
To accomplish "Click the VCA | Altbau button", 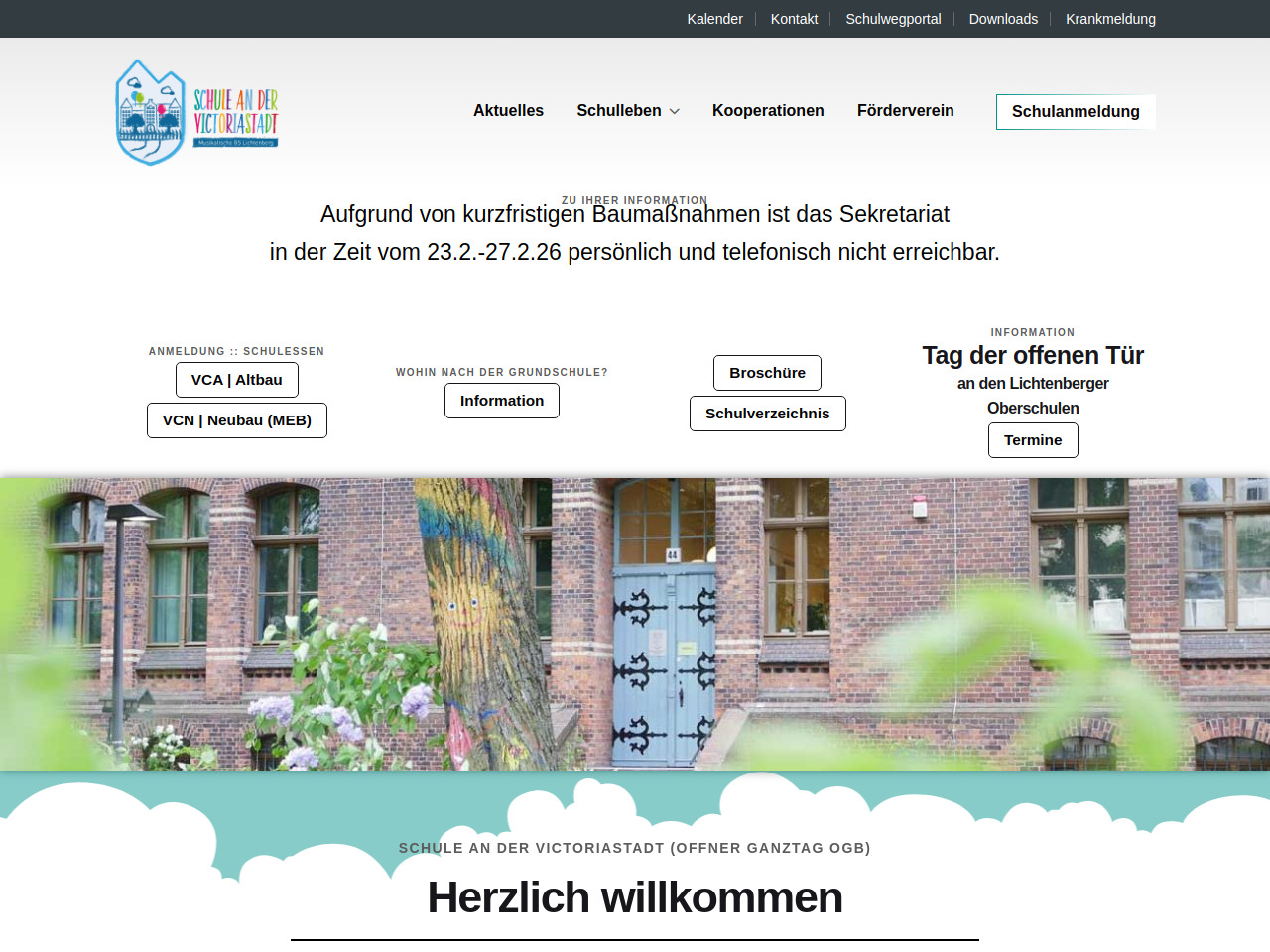I will pos(237,380).
